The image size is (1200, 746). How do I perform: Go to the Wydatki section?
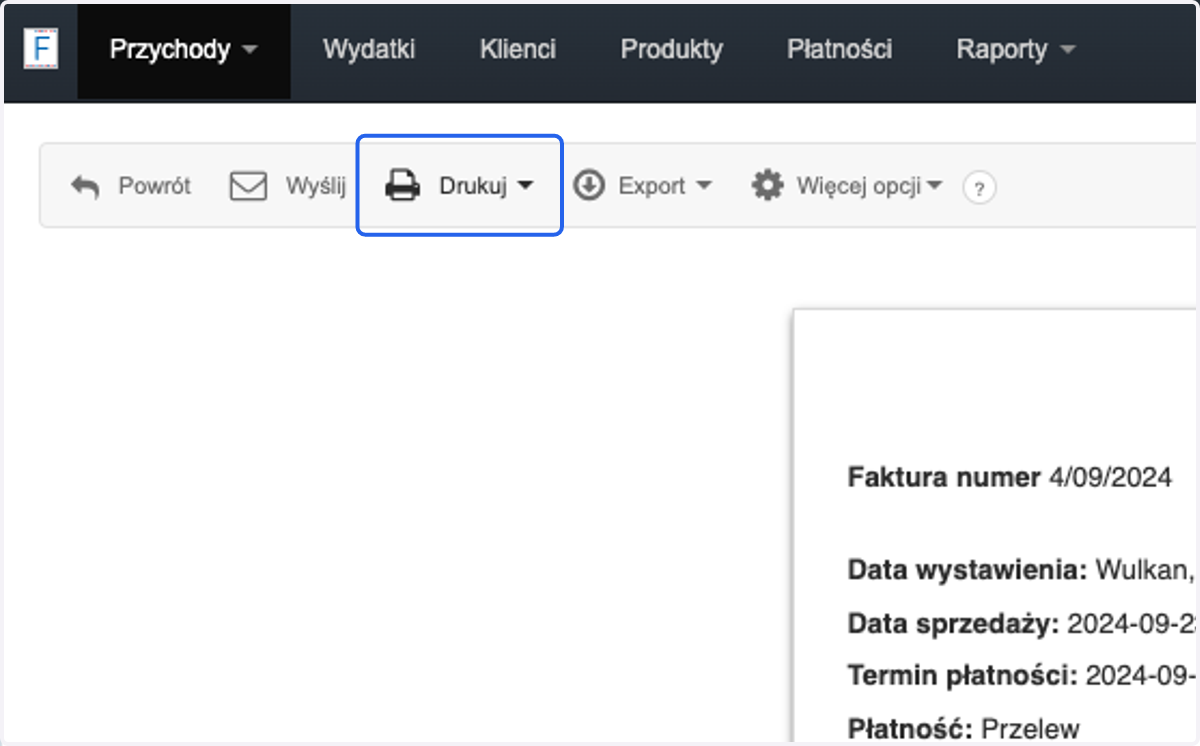tap(369, 50)
